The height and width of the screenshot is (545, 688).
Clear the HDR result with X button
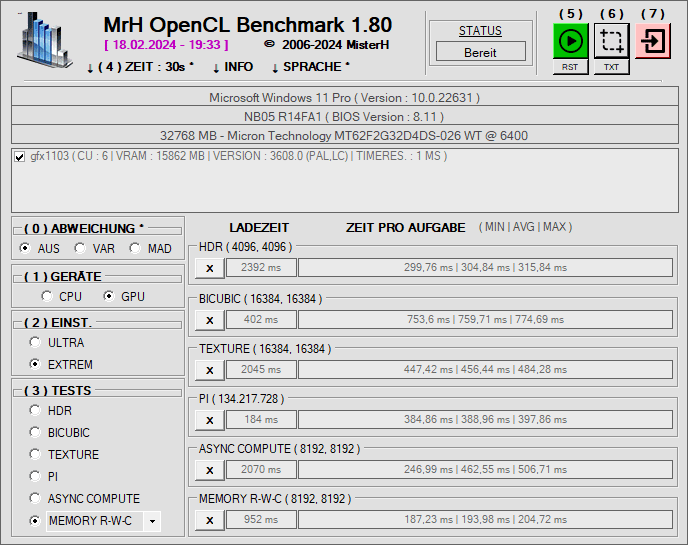tap(210, 268)
